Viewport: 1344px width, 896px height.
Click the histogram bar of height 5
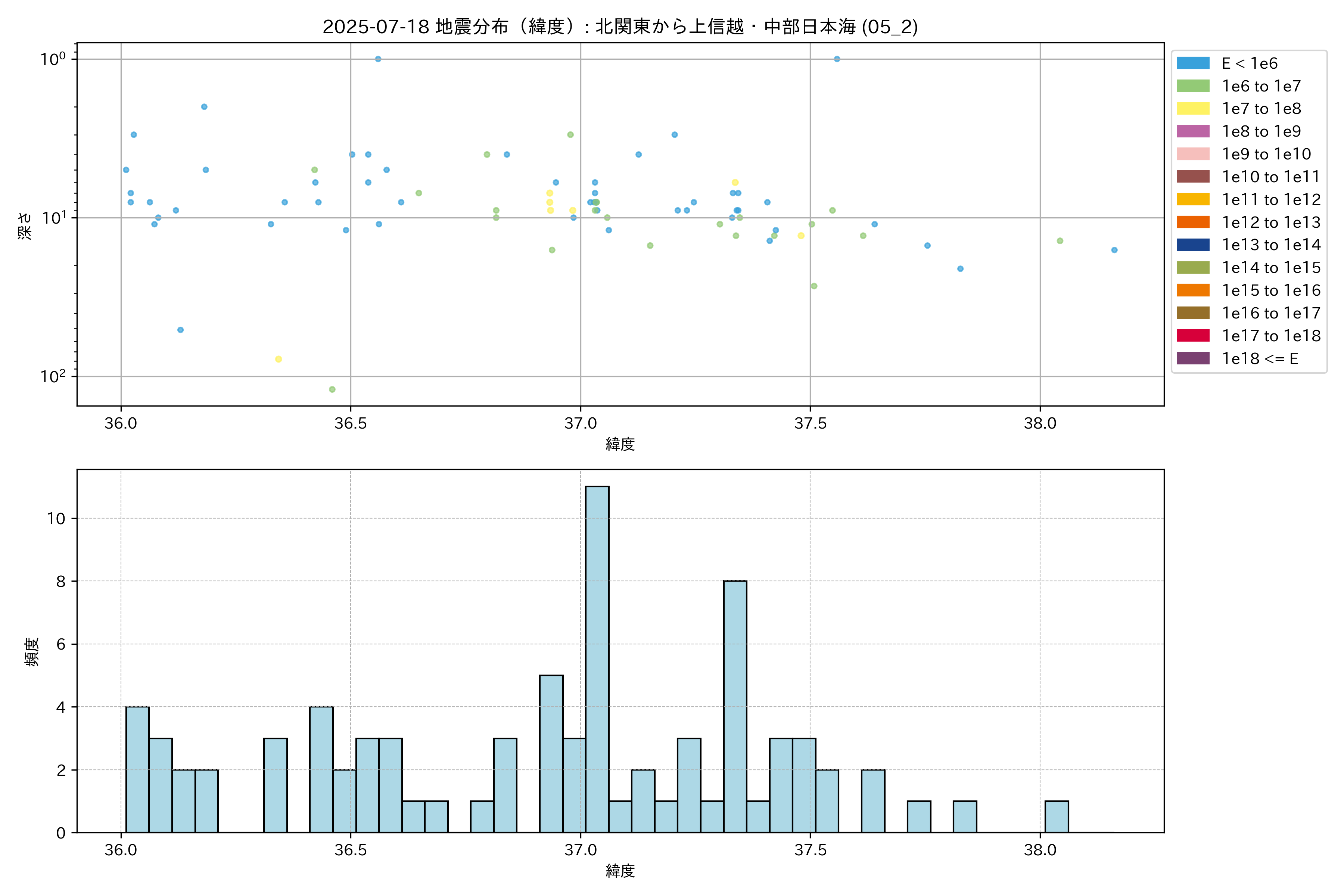(x=551, y=753)
